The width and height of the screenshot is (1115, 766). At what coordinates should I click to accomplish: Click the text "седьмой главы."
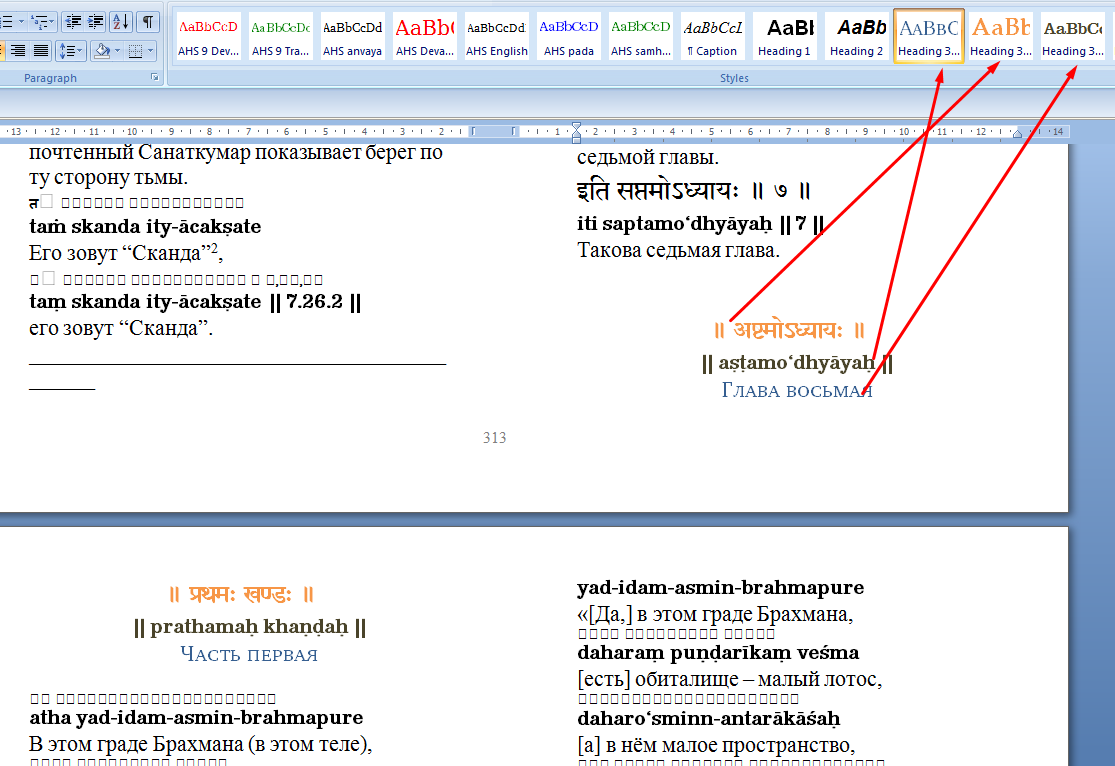(x=648, y=158)
